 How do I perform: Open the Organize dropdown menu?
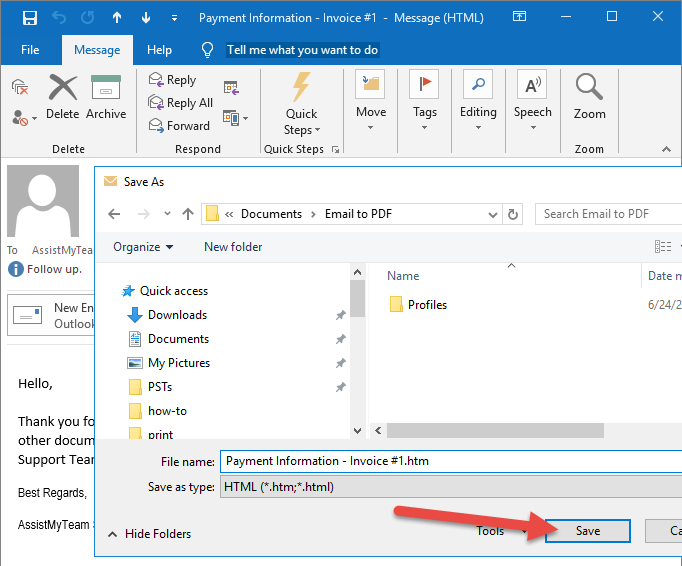(x=143, y=247)
